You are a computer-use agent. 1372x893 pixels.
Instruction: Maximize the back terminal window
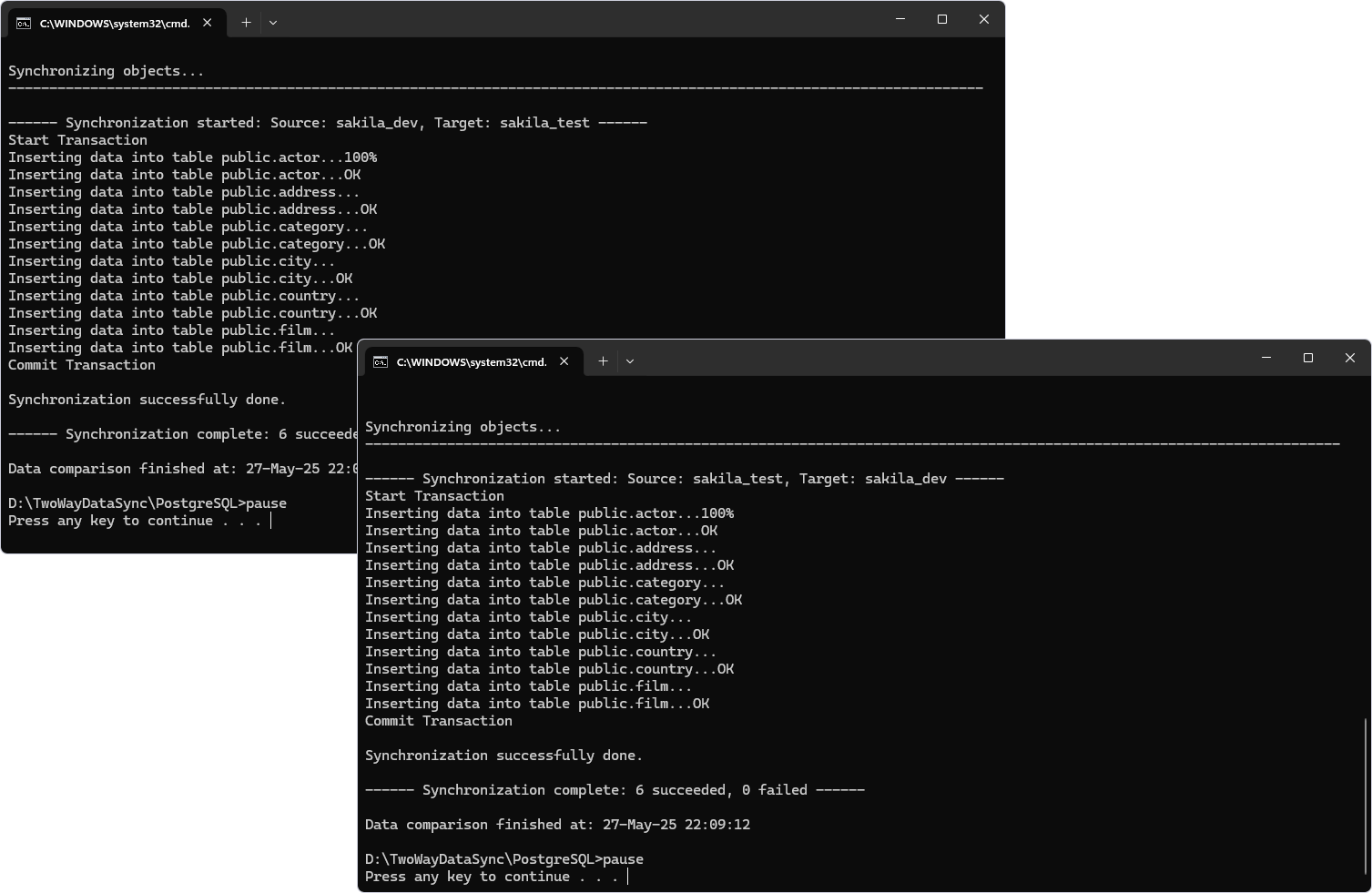point(941,18)
